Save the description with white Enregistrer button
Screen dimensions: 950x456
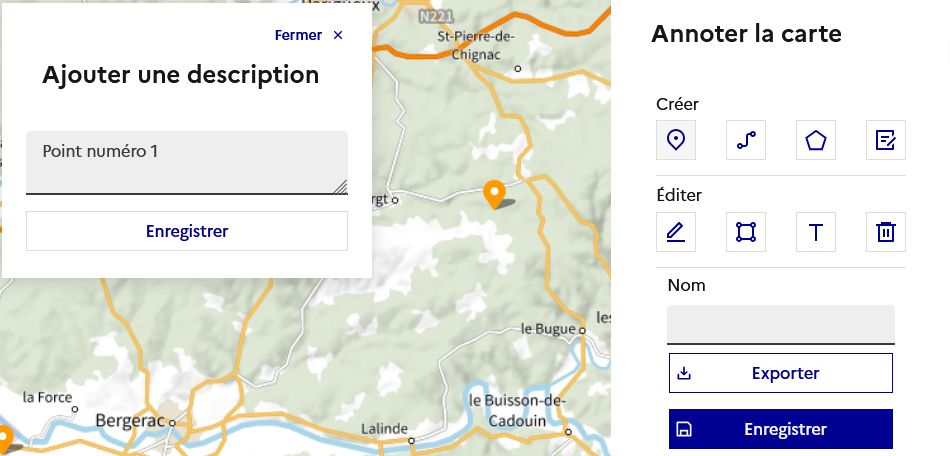(187, 231)
